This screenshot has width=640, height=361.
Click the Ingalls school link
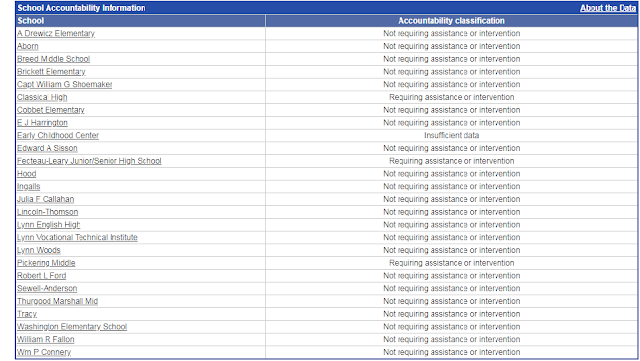click(x=29, y=186)
